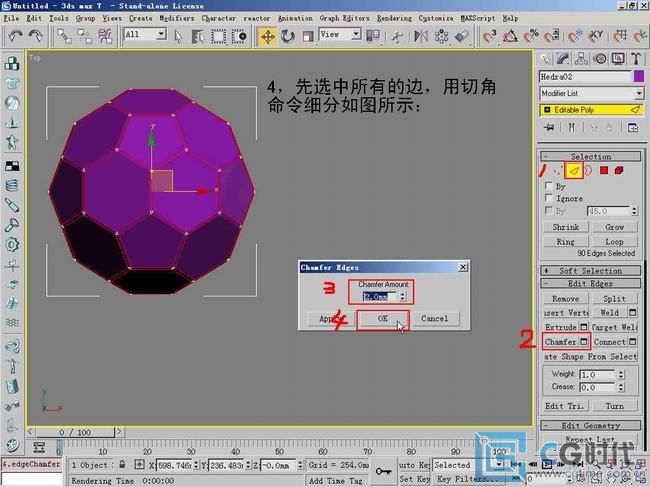The height and width of the screenshot is (487, 650).
Task: Toggle the selection lock icon
Action: pos(122,465)
